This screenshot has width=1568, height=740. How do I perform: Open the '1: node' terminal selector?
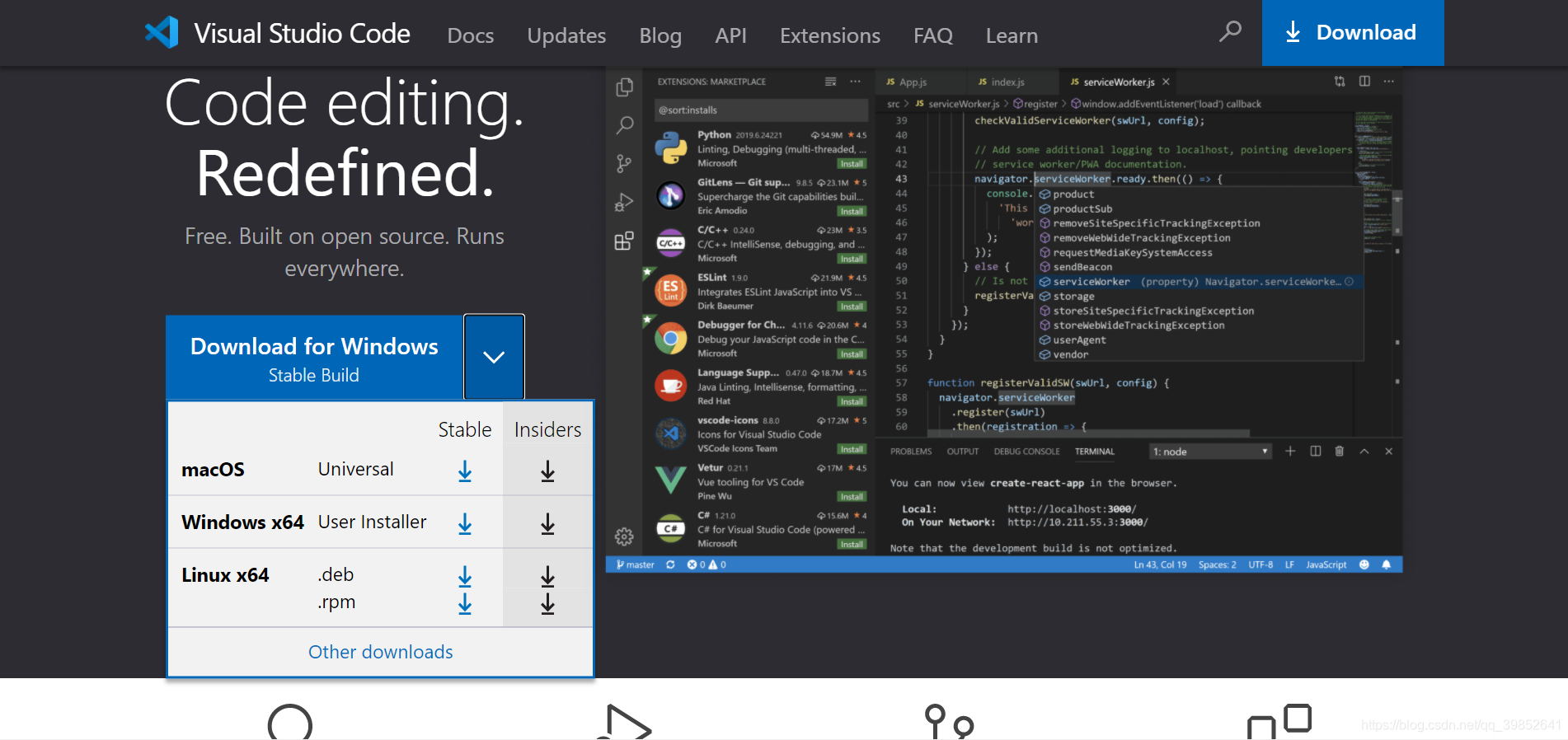click(x=1209, y=452)
